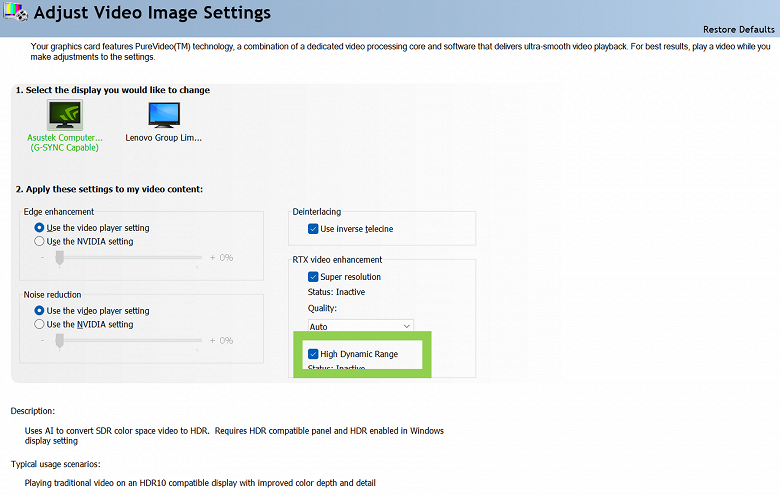Click the Edge enhancement slider handle
Screen dimensions: 780x494
(x=60, y=258)
